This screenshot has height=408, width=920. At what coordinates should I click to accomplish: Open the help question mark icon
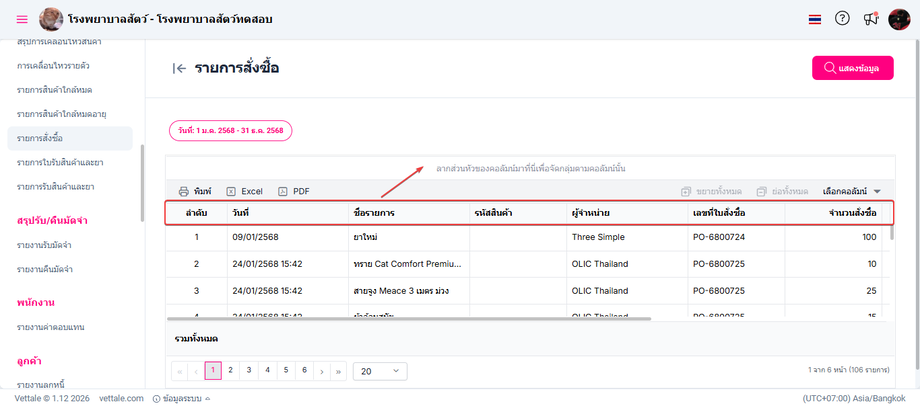pos(842,19)
